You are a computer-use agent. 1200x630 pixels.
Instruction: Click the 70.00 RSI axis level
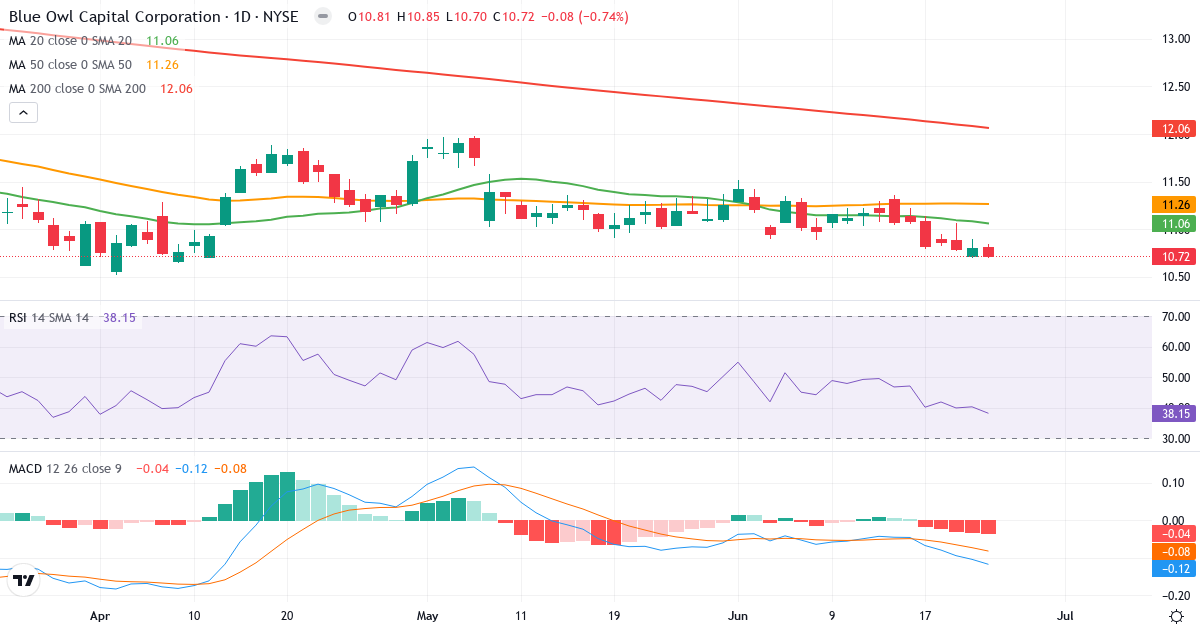pyautogui.click(x=1174, y=317)
